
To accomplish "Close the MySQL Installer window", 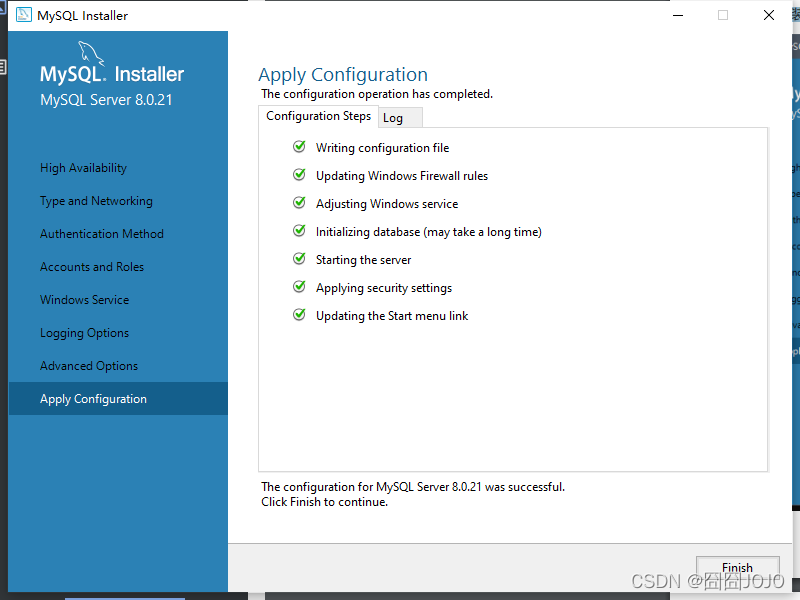I will [x=769, y=15].
